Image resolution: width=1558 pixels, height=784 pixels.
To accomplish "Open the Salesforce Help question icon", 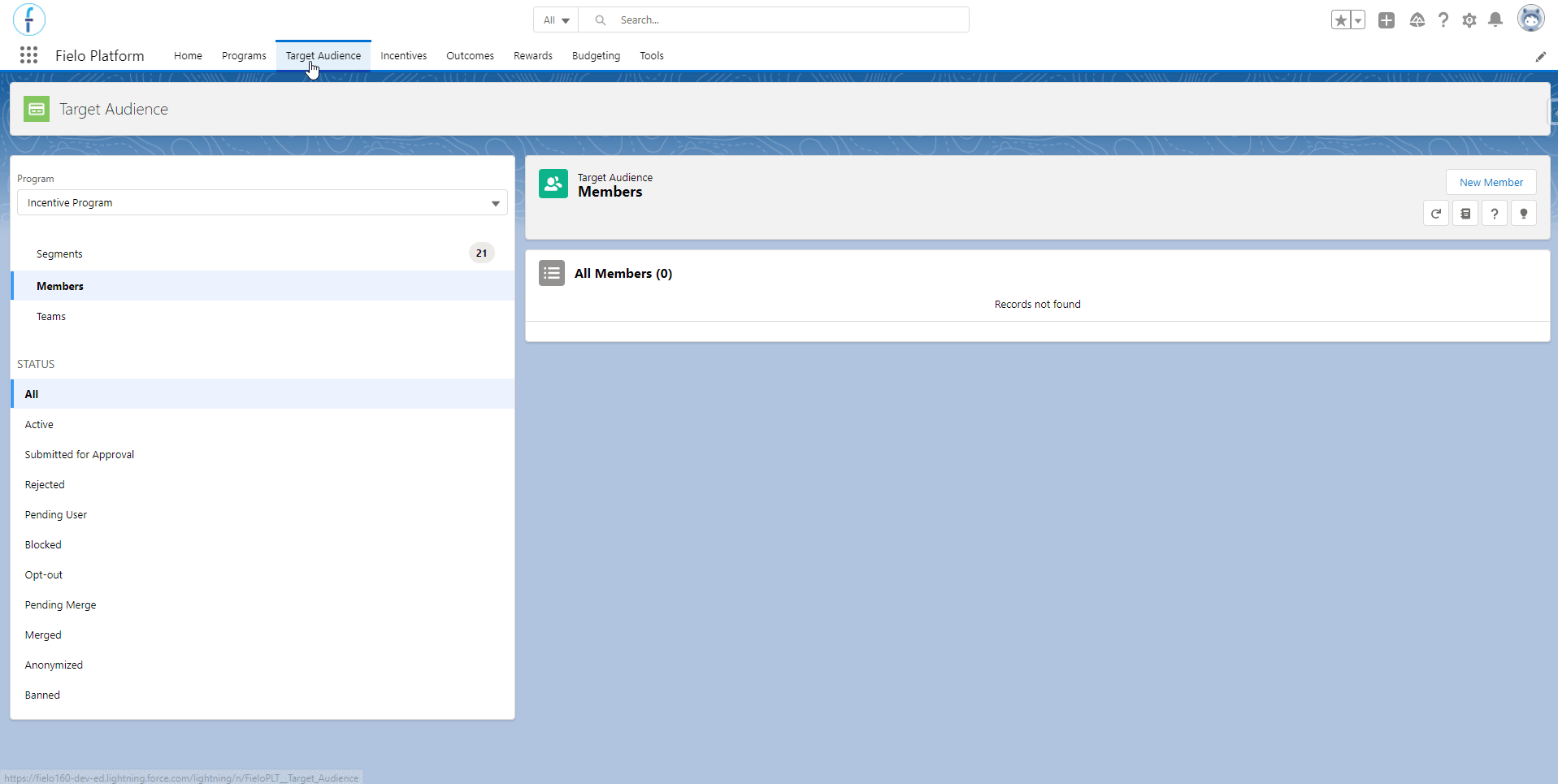I will click(x=1443, y=20).
